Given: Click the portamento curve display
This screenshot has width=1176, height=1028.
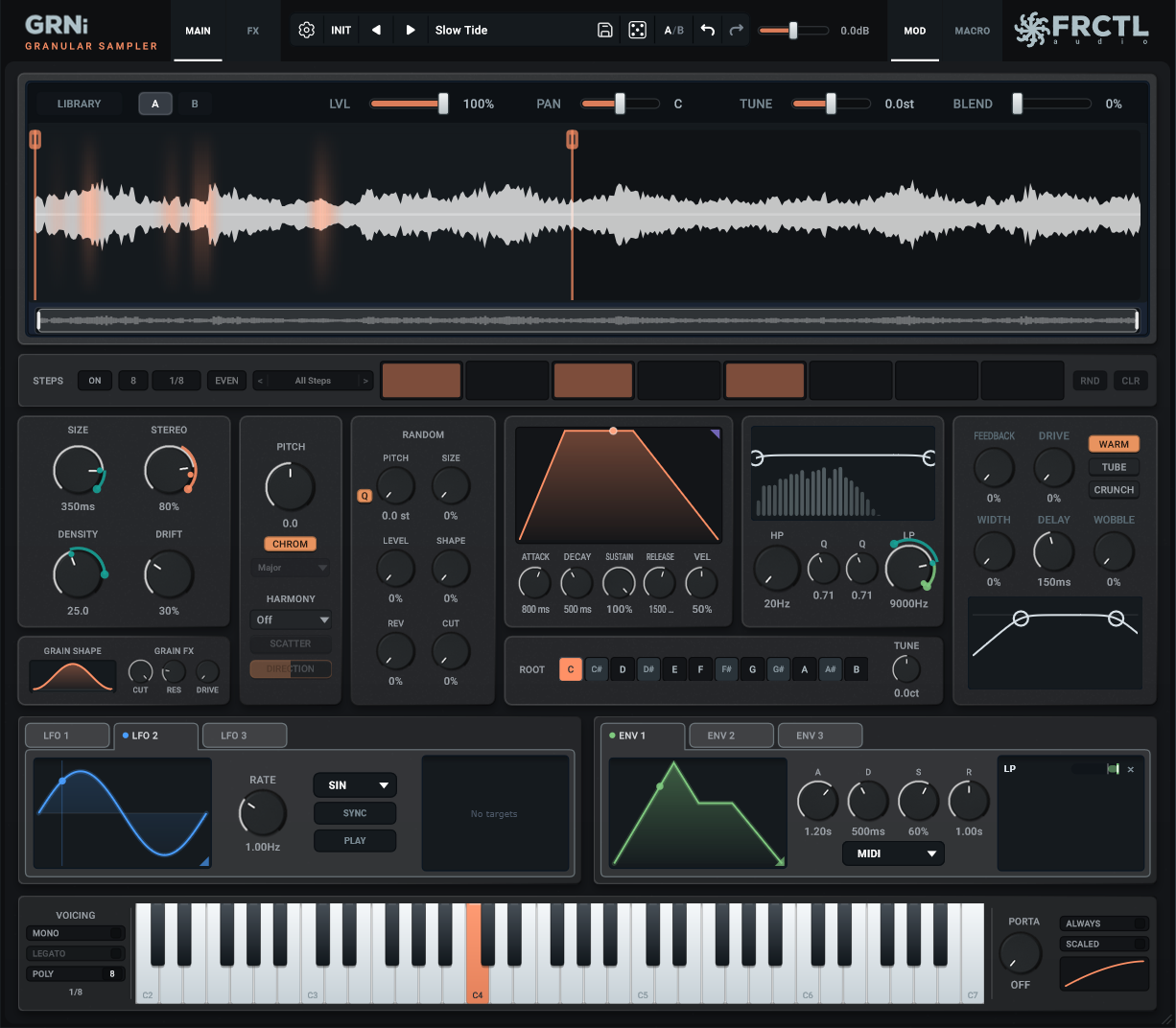Looking at the screenshot, I should (x=1104, y=973).
